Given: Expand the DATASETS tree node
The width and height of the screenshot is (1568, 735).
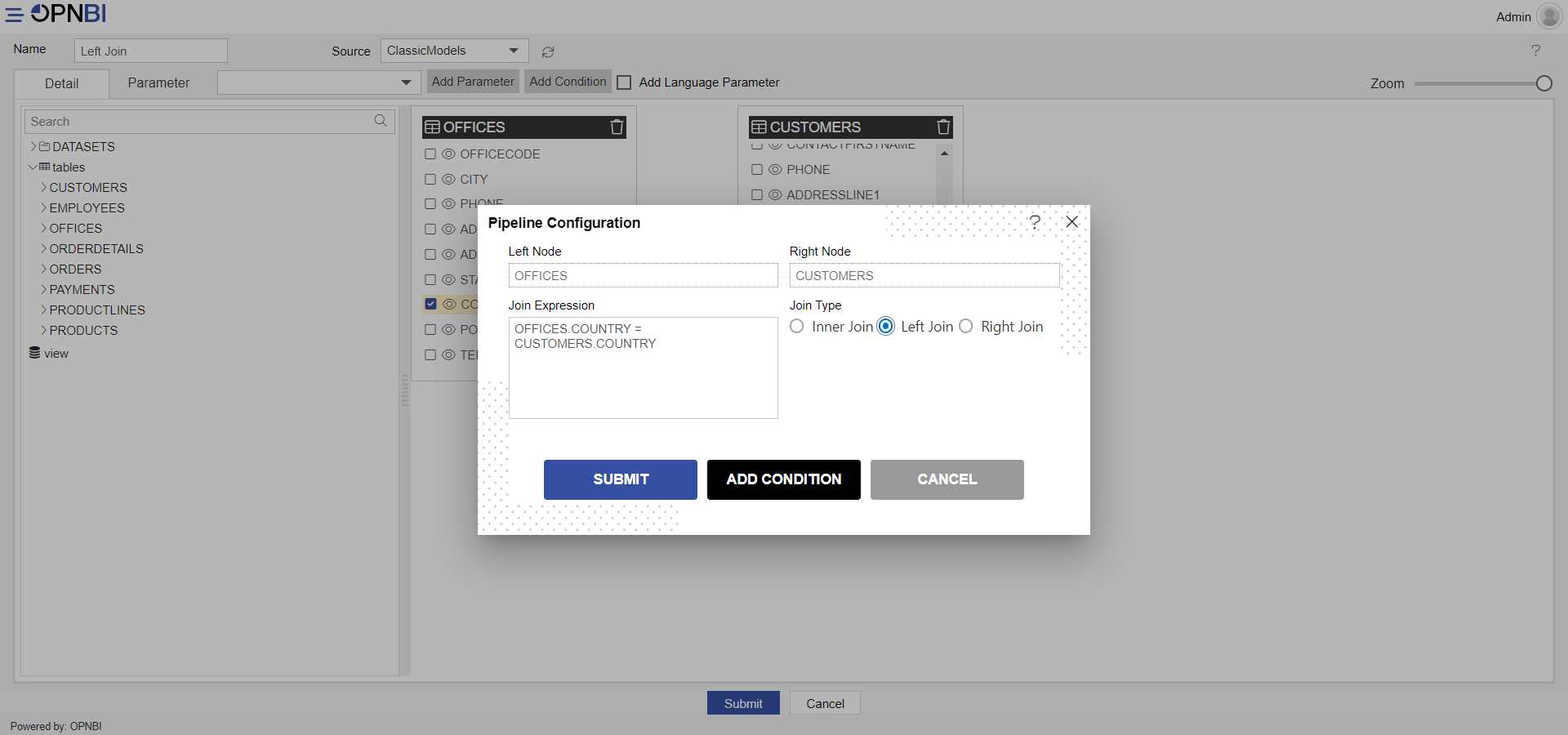Looking at the screenshot, I should pos(33,147).
